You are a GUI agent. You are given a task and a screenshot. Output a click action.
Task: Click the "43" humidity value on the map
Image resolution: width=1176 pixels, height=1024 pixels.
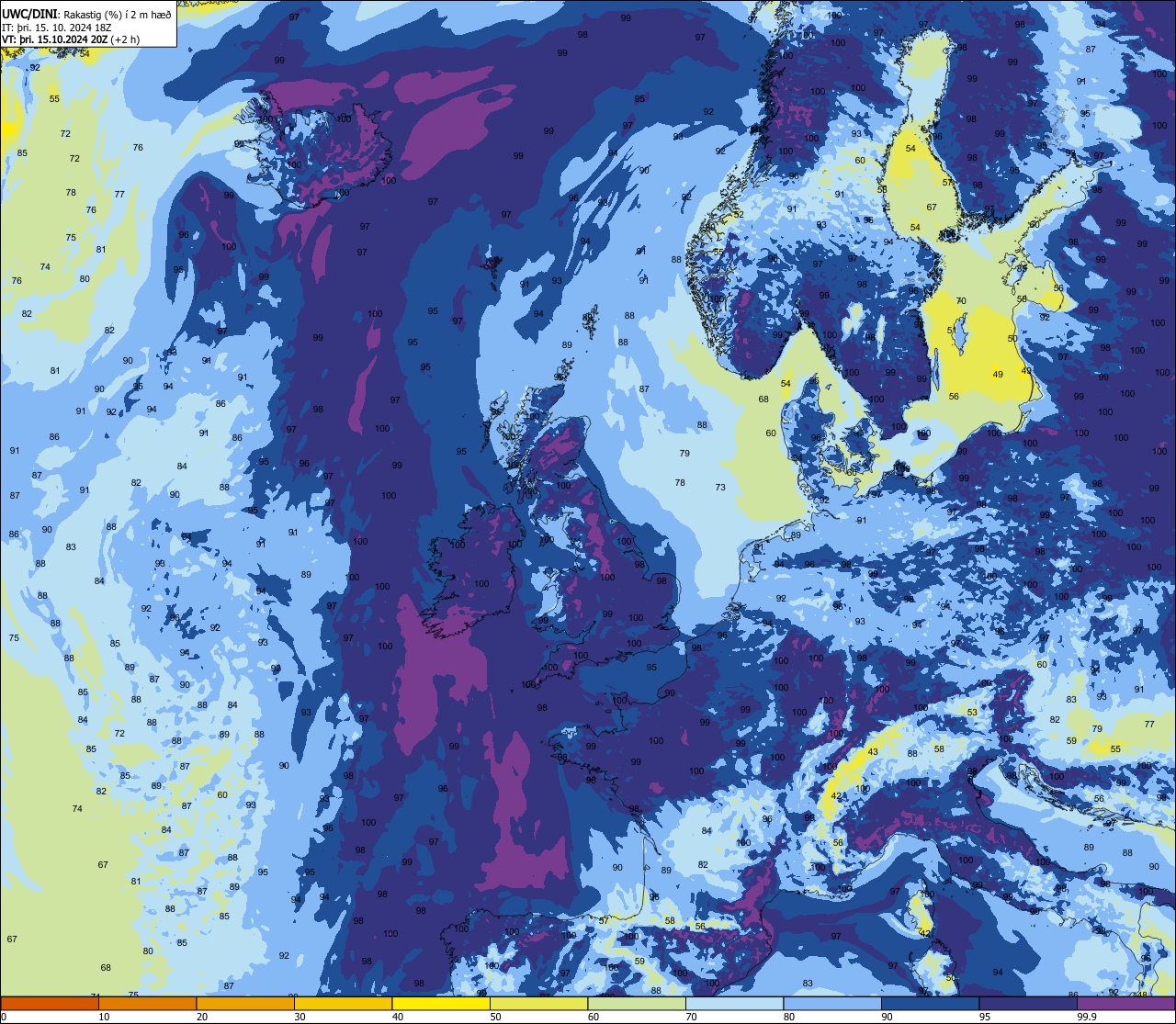(873, 752)
